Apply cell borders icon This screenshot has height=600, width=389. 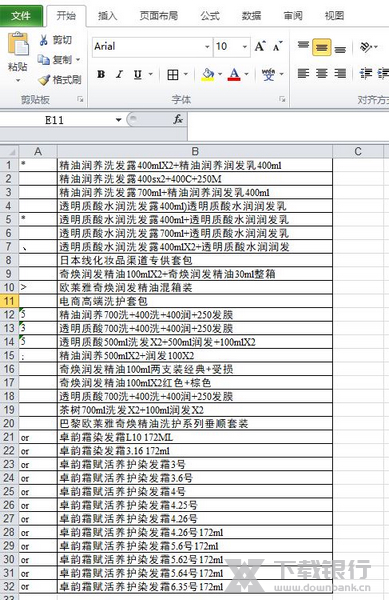point(173,74)
